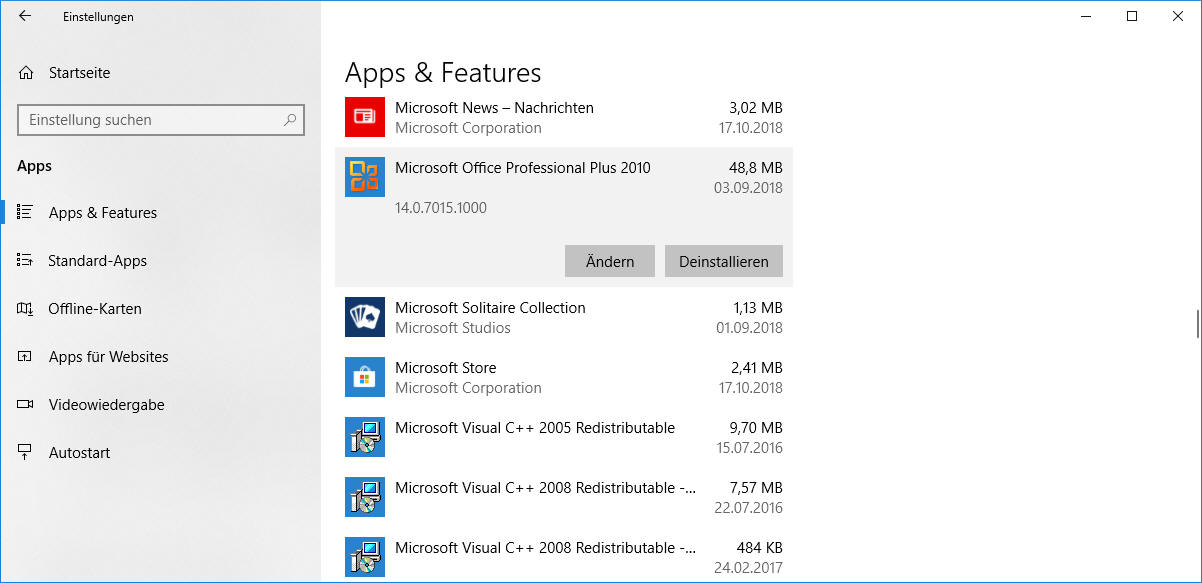The height and width of the screenshot is (583, 1202).
Task: Minimize the Einstellungen window
Action: coord(1086,16)
